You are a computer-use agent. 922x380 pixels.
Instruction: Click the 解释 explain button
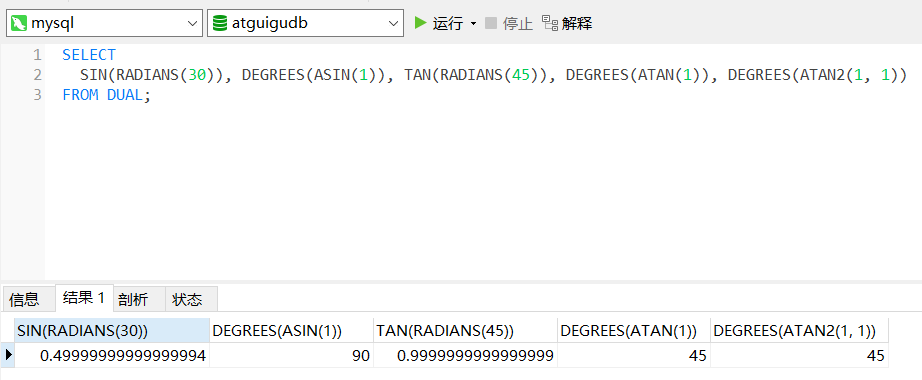pos(577,24)
